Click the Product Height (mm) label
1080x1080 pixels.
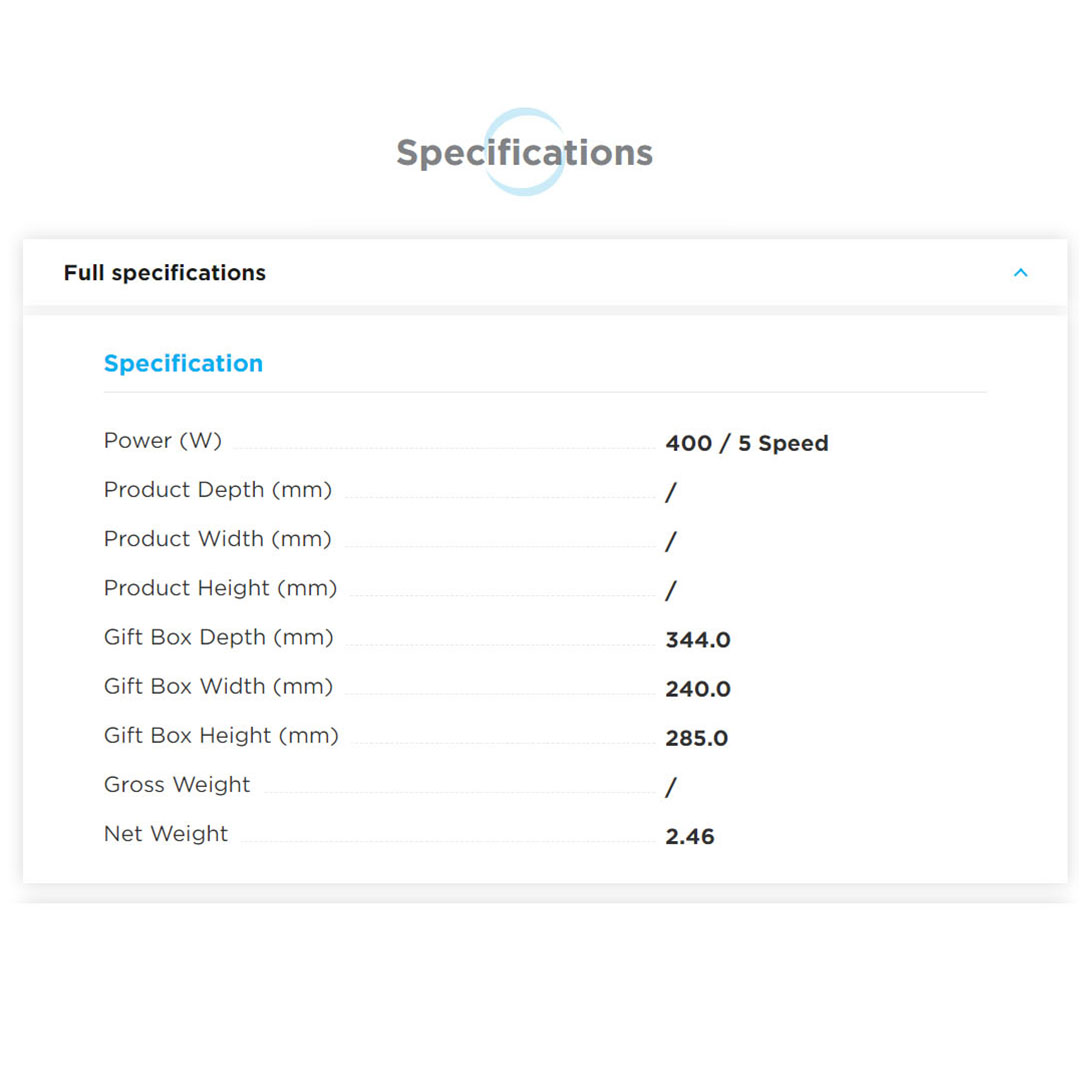(220, 588)
